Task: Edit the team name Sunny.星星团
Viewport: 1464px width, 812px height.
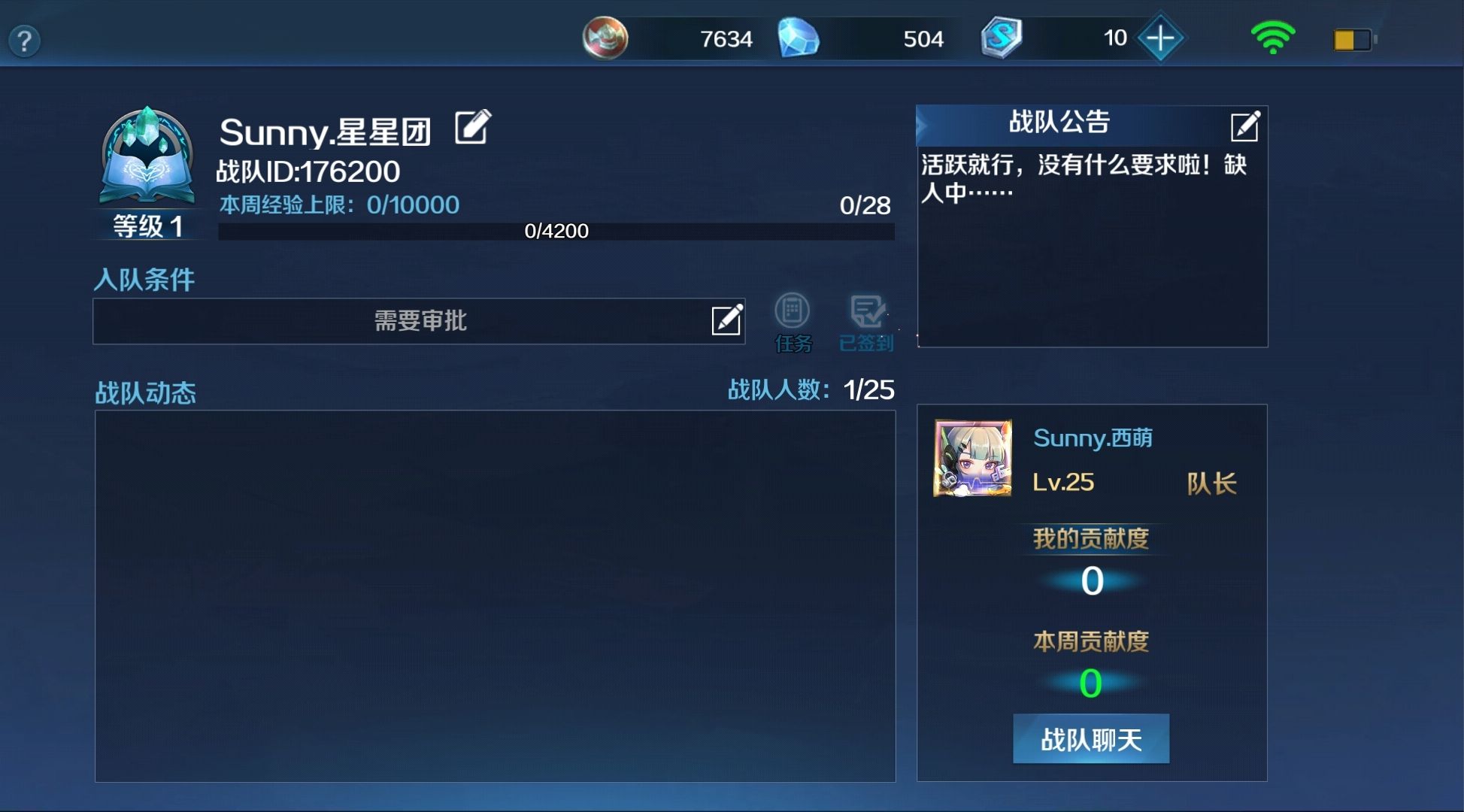Action: [x=473, y=126]
